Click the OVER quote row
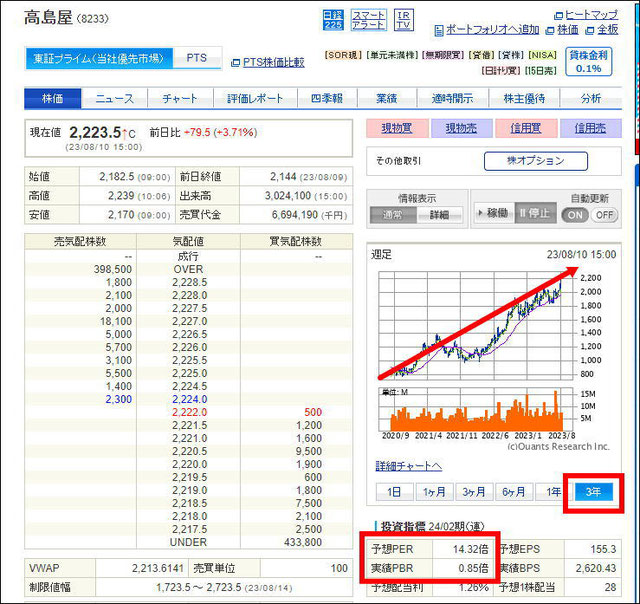 tap(188, 269)
